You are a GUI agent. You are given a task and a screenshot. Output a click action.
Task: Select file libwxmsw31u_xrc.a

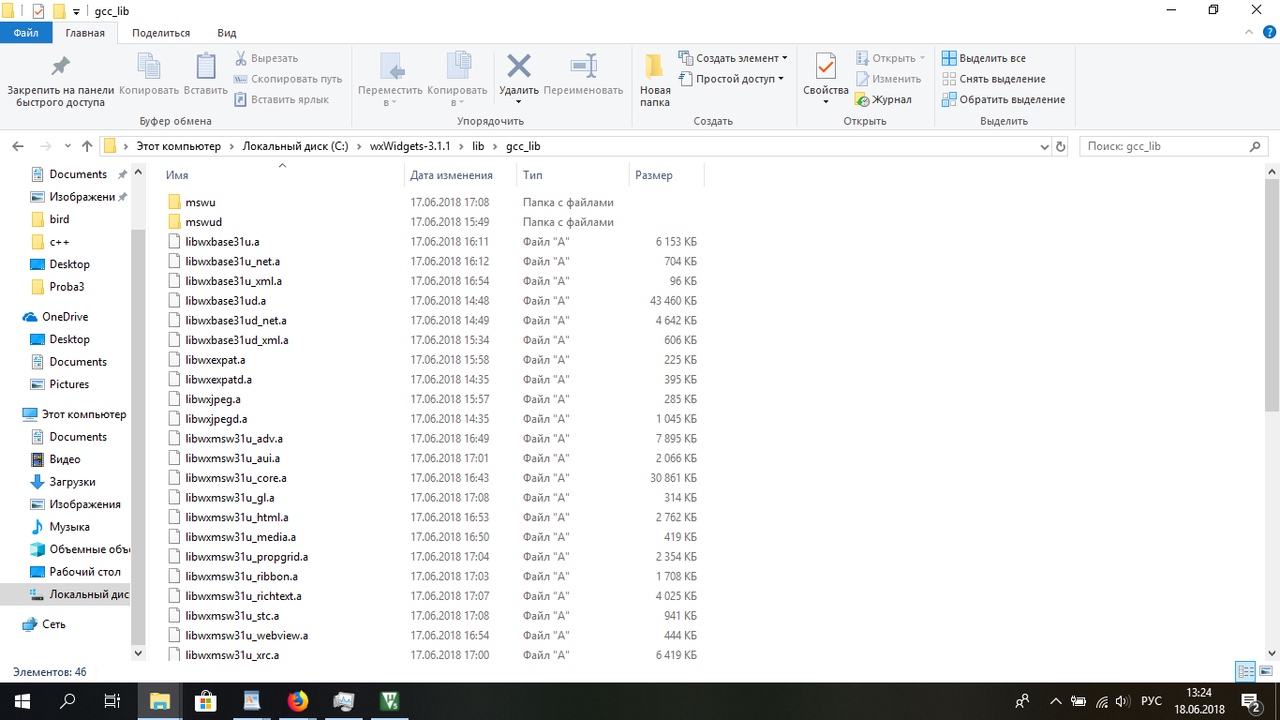pyautogui.click(x=232, y=655)
